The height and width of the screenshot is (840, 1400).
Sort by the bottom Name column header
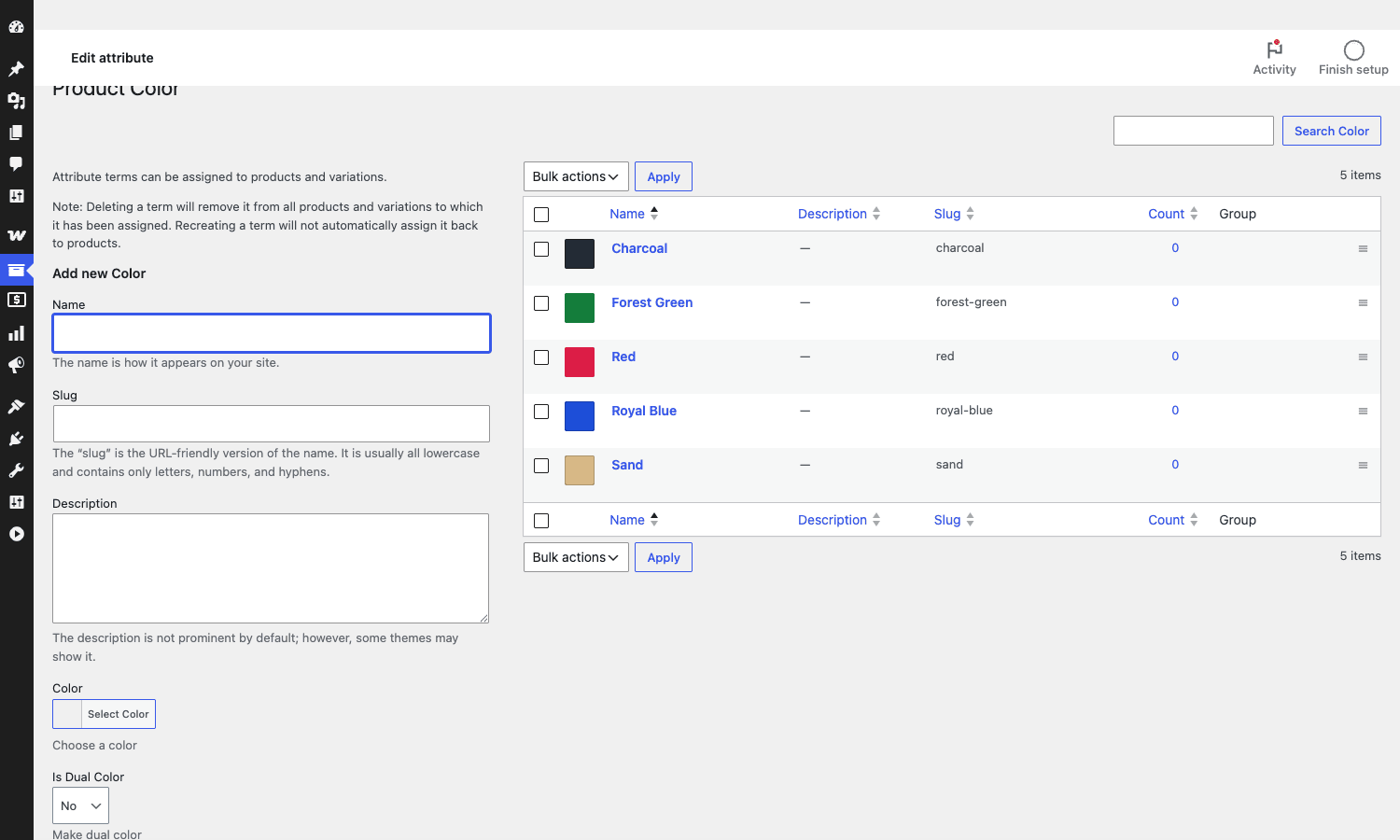(x=634, y=520)
